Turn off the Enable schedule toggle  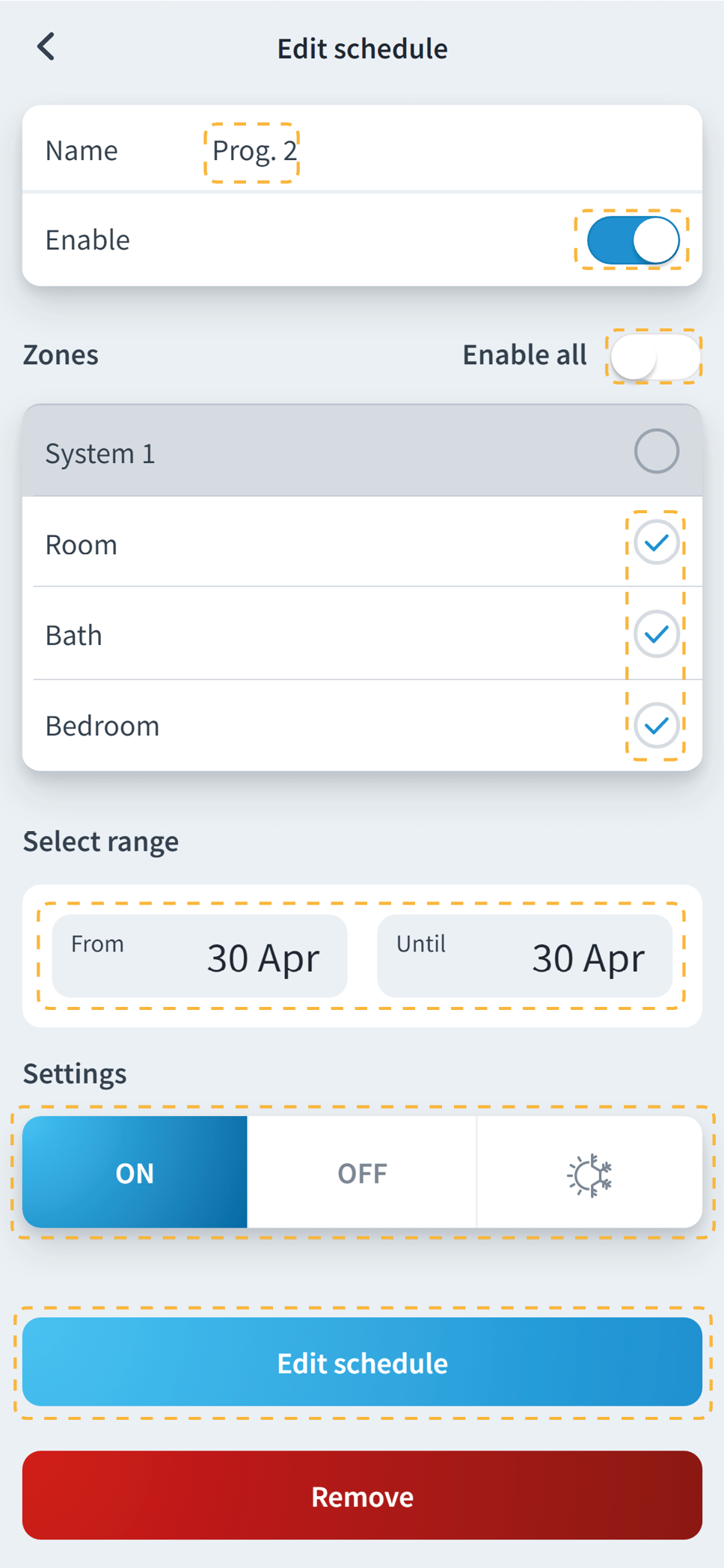point(633,240)
